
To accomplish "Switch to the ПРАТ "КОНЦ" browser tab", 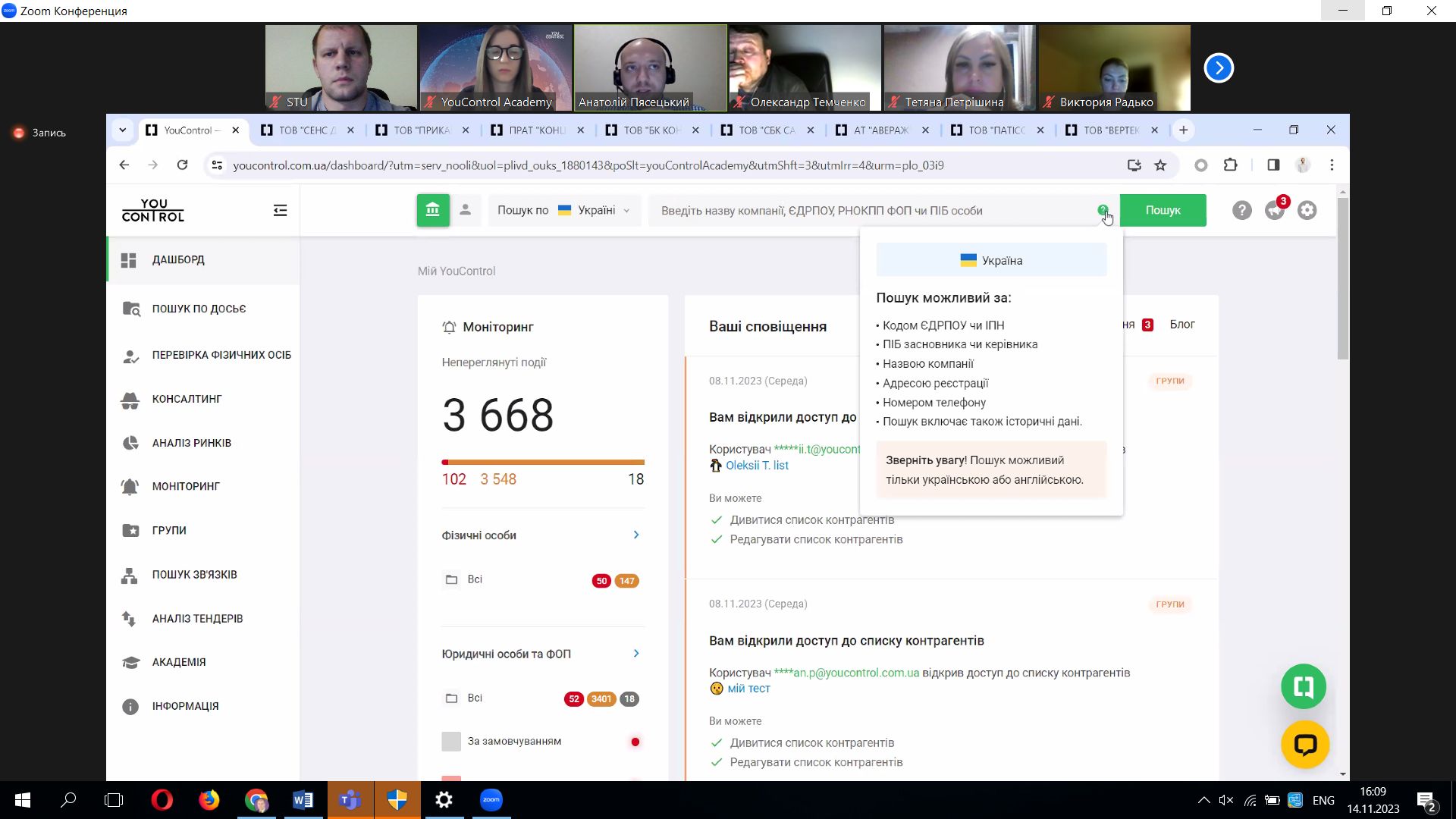I will [538, 130].
